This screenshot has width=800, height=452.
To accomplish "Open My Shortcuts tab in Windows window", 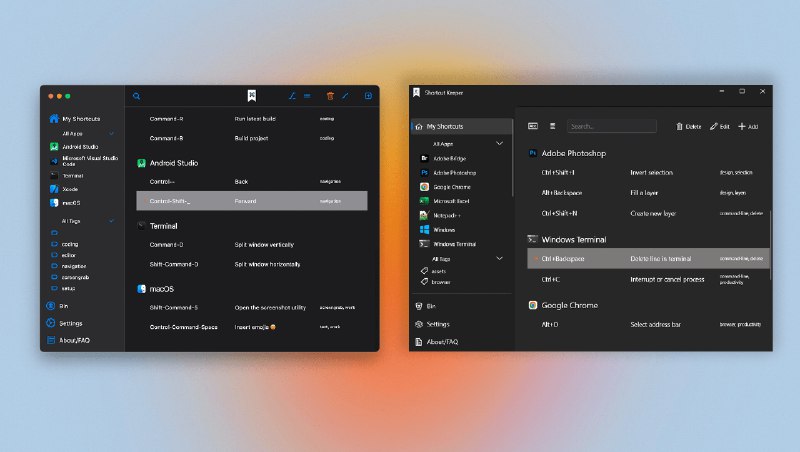I will 462,127.
